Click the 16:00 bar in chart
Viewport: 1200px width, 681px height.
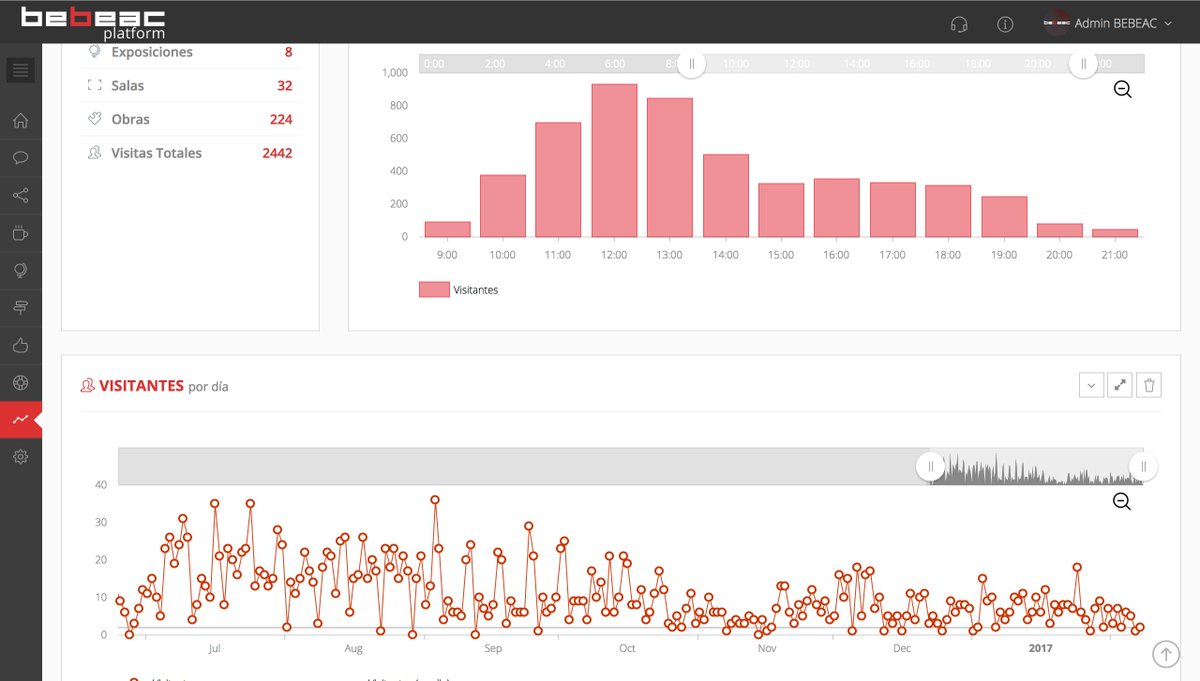(x=837, y=208)
